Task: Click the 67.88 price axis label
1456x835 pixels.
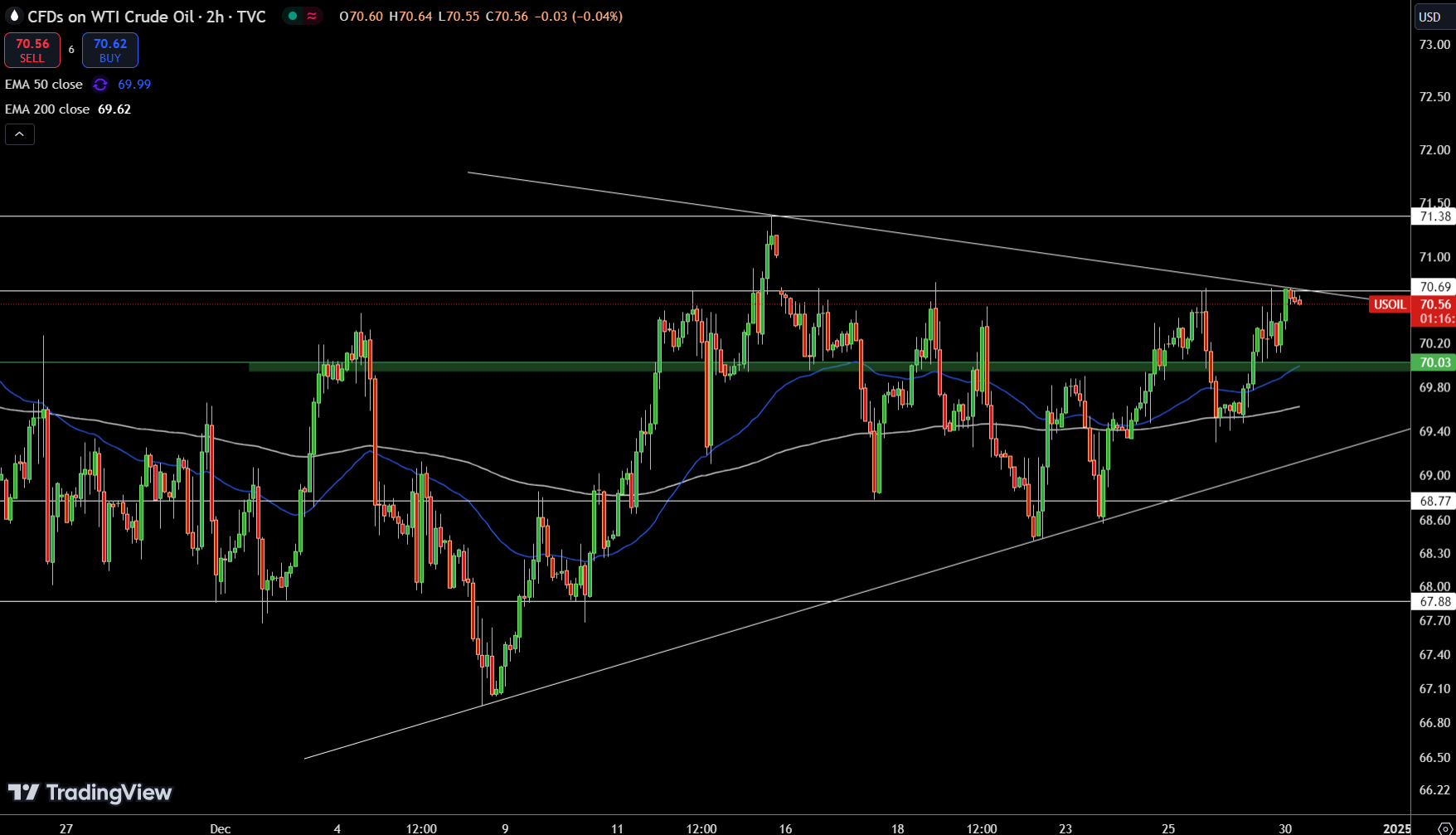Action: coord(1434,602)
